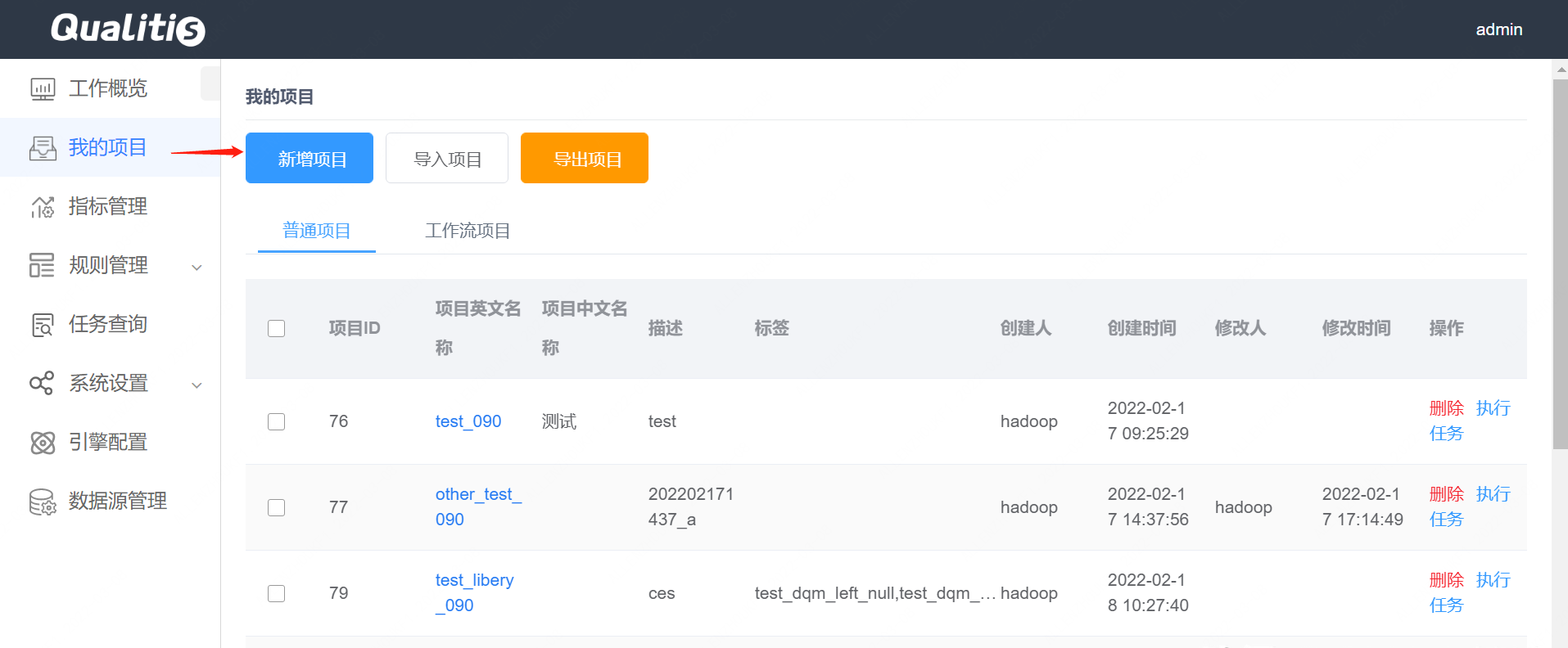
Task: Click the description 202202171437_a cell
Action: click(691, 507)
